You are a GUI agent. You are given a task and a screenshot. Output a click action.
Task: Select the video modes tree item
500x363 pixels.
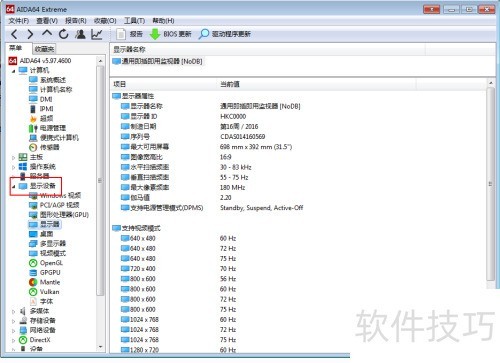pos(53,253)
